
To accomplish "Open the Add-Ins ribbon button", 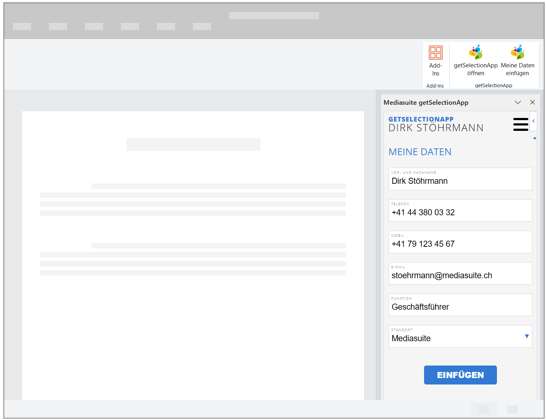I will pos(435,61).
